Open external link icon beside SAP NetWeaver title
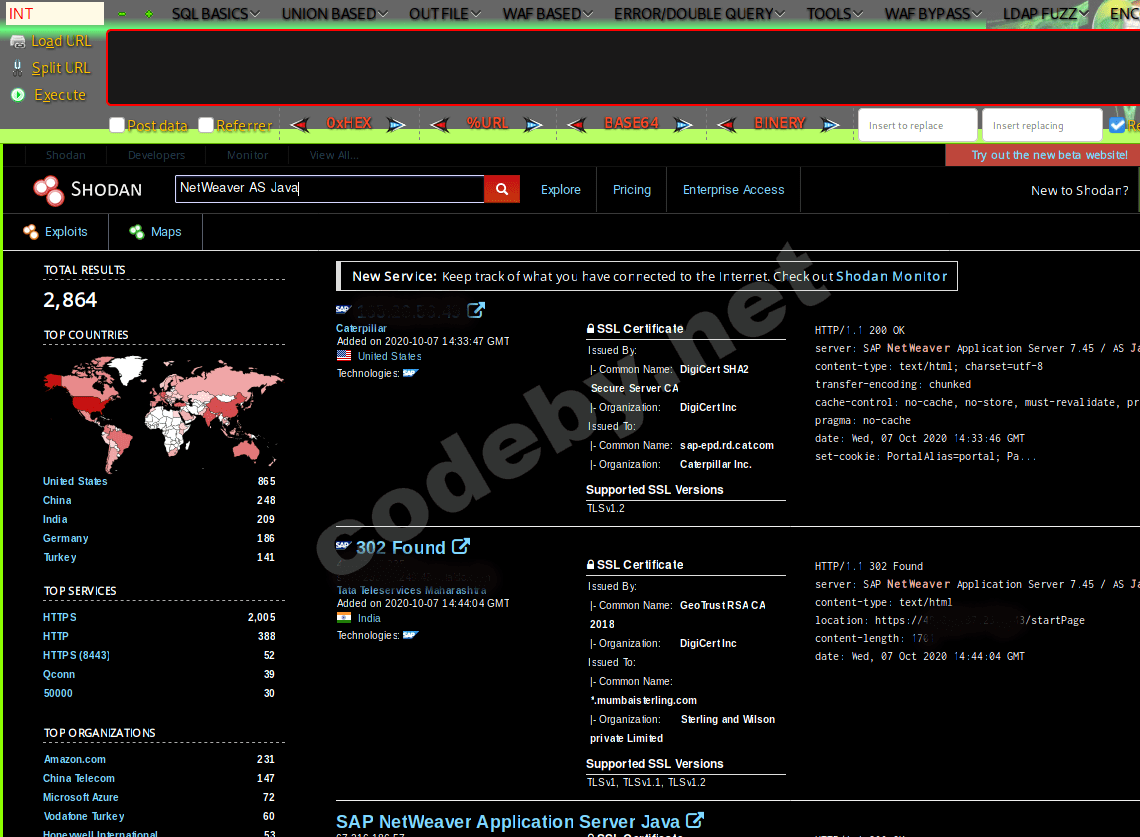The width and height of the screenshot is (1140, 837). [695, 820]
